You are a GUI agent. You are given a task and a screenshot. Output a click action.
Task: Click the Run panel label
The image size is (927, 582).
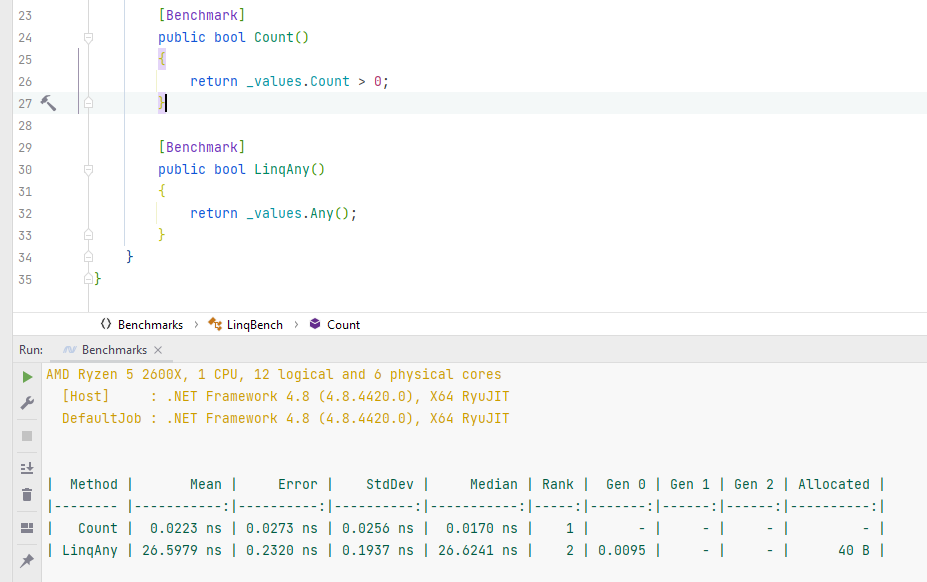coord(31,350)
